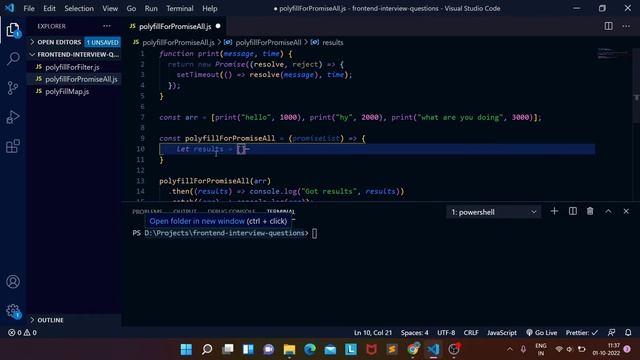Click the Explorer more actions ellipsis
Viewport: 640px width, 360px height.
pyautogui.click(x=107, y=26)
